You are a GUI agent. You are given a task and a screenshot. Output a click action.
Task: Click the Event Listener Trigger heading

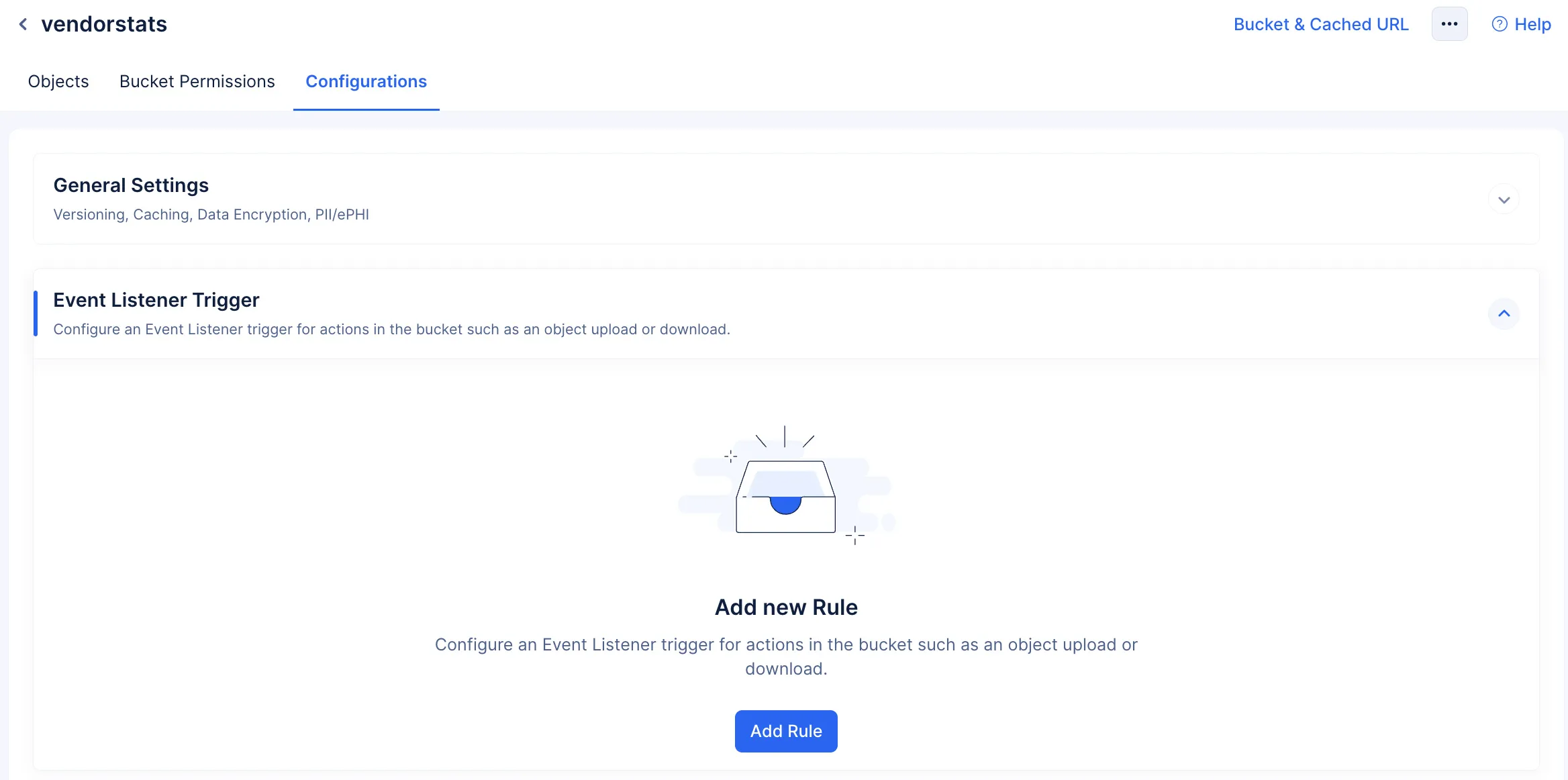(x=156, y=300)
